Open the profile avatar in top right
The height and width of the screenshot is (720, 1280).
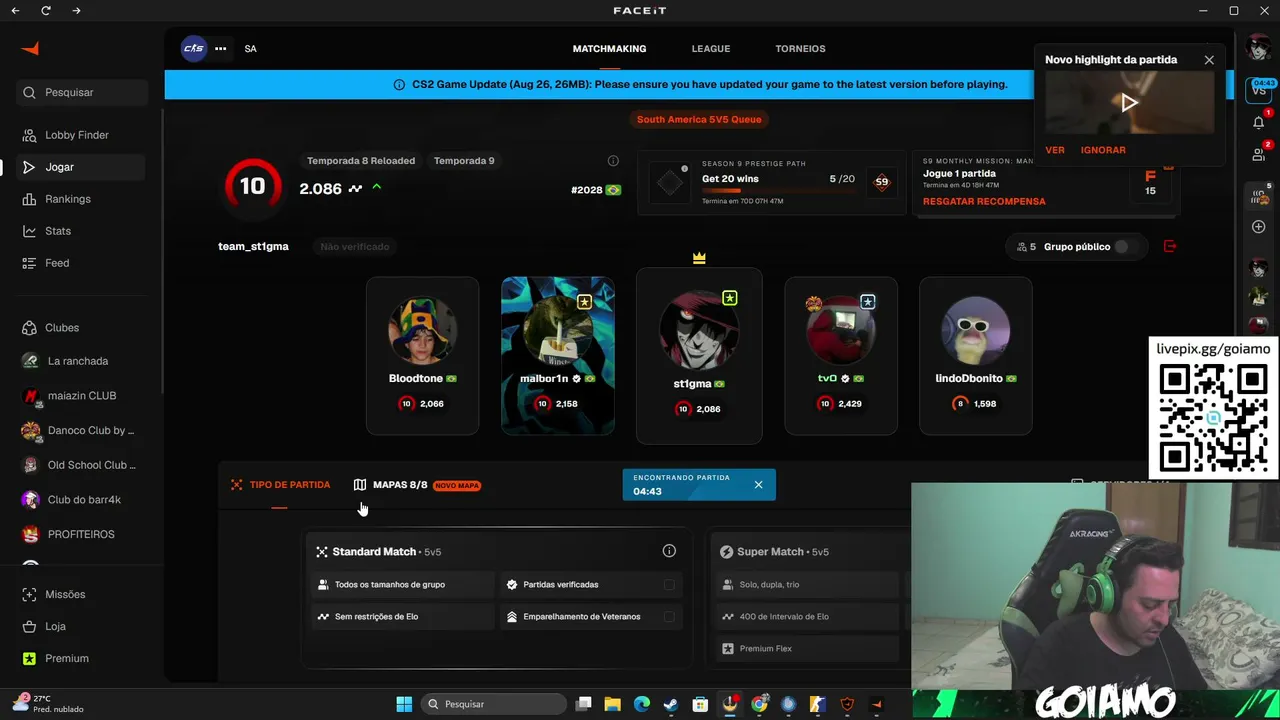point(1258,47)
